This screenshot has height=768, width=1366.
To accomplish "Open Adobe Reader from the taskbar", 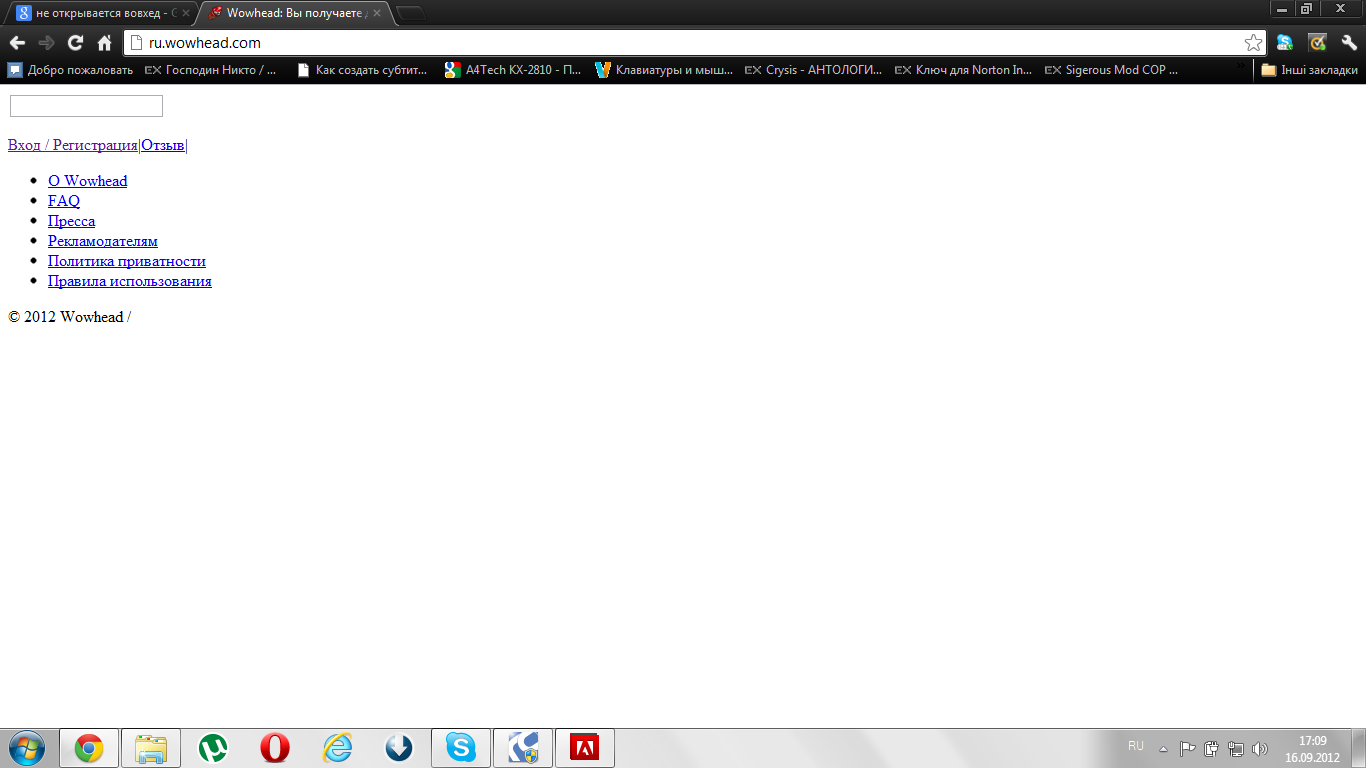I will tap(585, 748).
